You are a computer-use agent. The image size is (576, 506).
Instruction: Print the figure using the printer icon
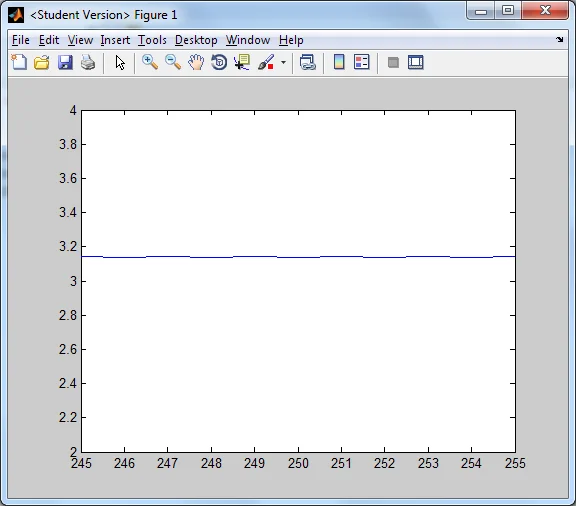(x=88, y=62)
